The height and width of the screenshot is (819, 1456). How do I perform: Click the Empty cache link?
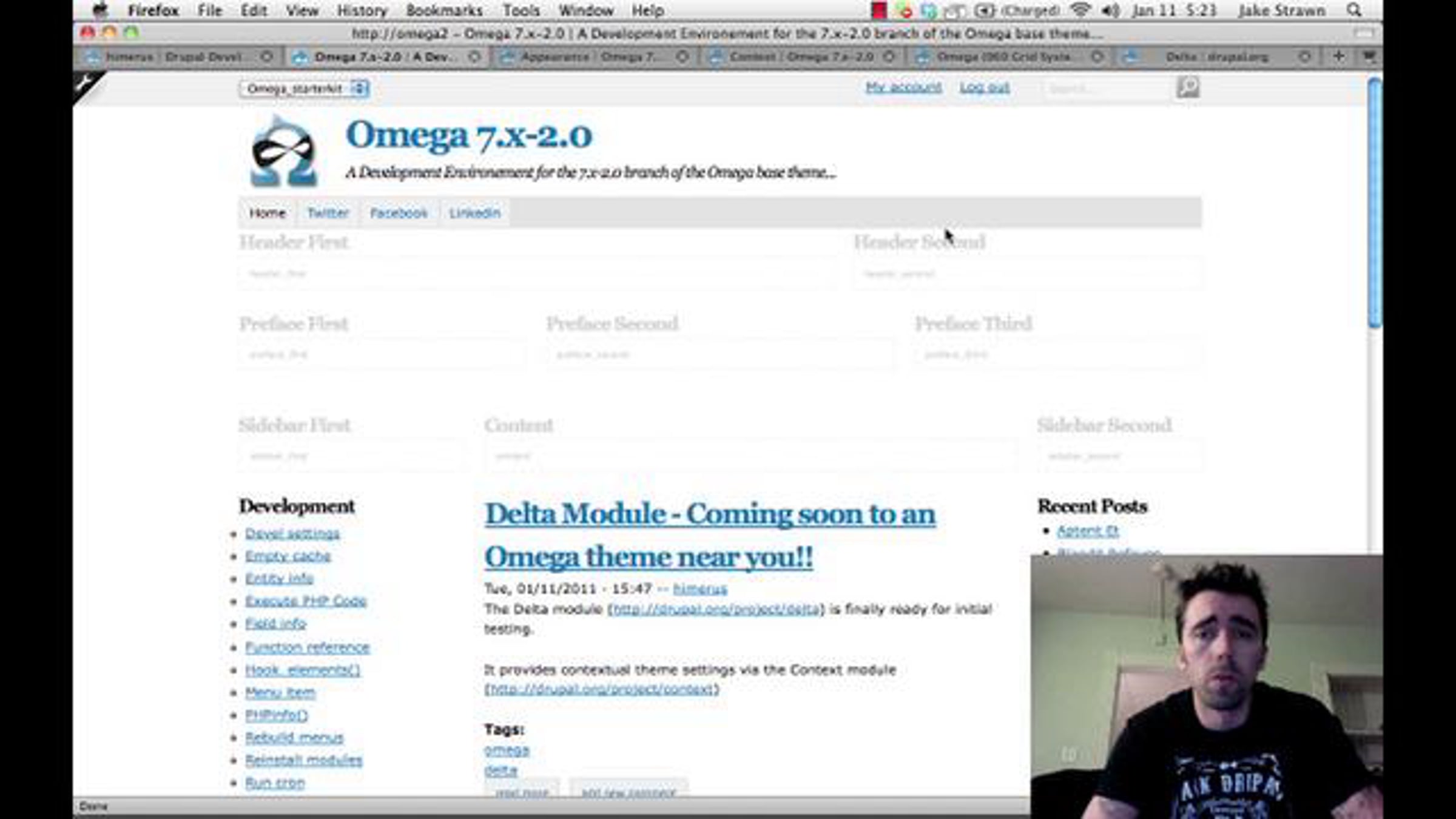point(288,556)
